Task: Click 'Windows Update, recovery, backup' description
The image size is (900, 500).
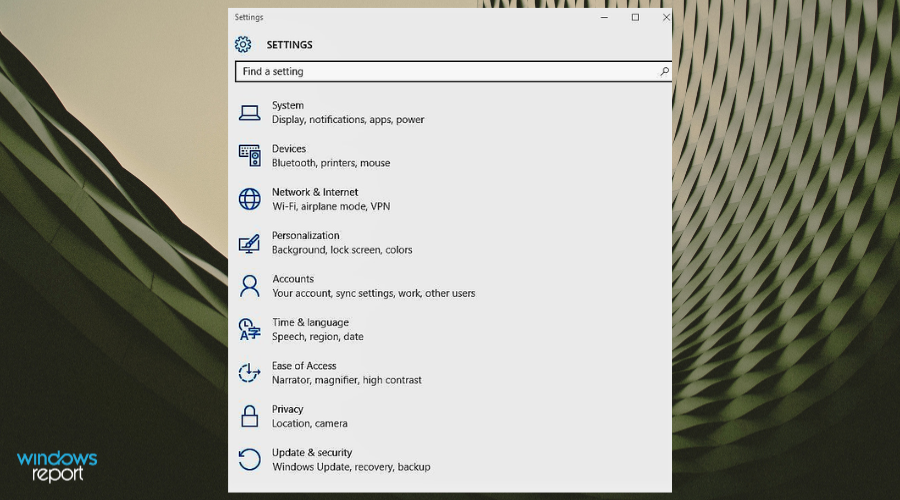Action: [x=351, y=467]
